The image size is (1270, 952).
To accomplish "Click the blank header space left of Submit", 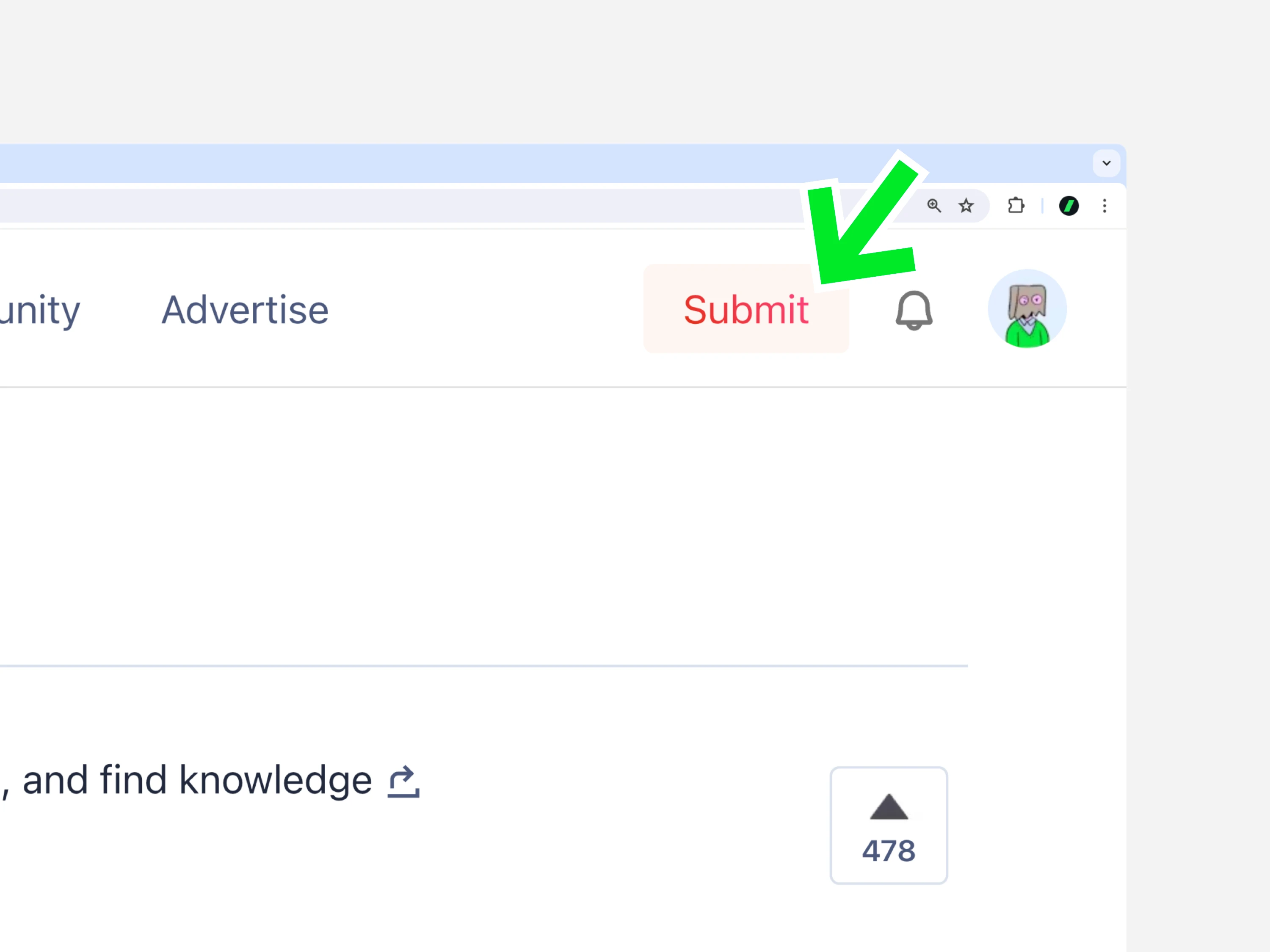I will 488,311.
